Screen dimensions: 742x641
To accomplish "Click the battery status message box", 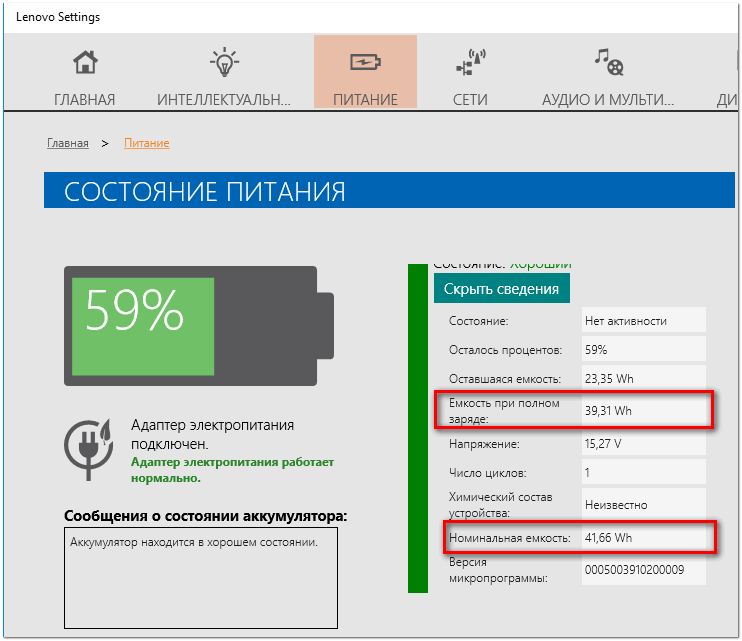I will (200, 578).
